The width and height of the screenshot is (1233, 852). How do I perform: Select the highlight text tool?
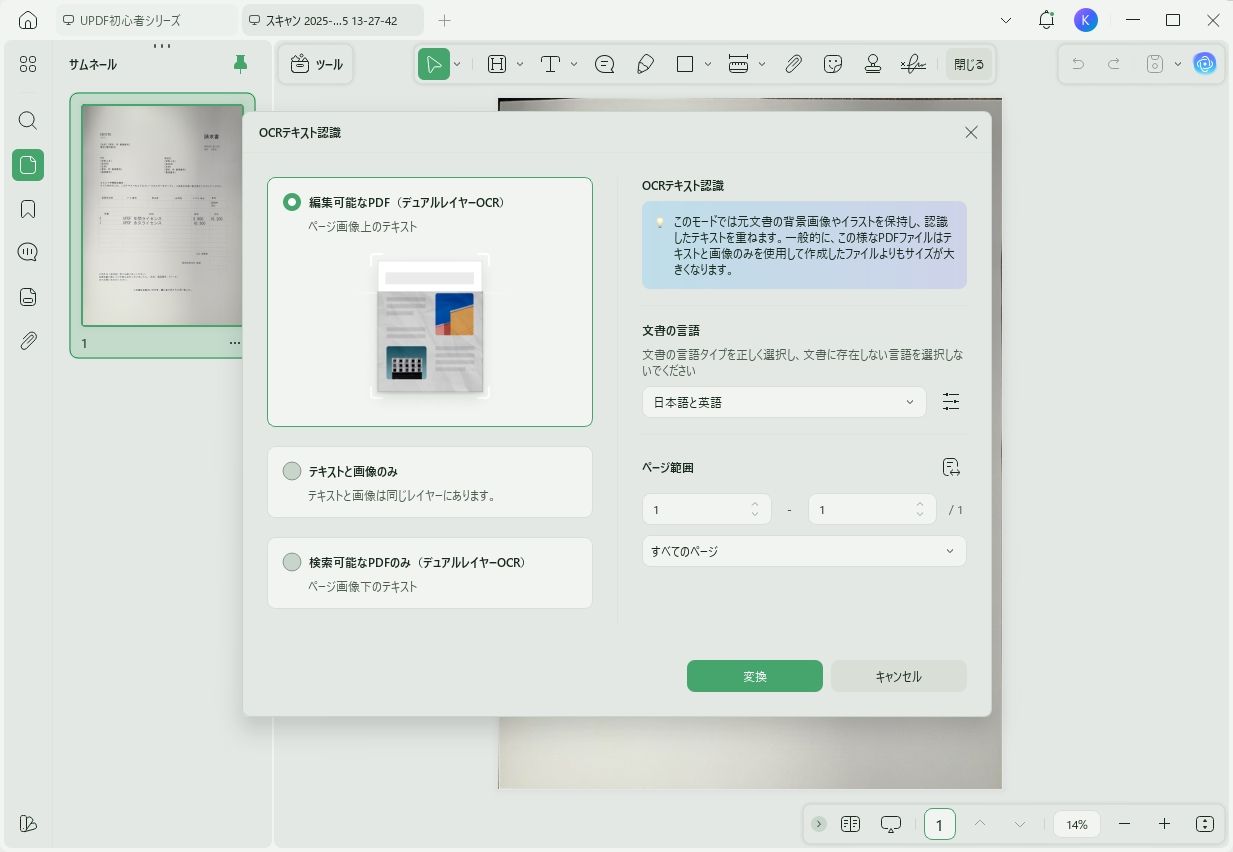(x=497, y=64)
